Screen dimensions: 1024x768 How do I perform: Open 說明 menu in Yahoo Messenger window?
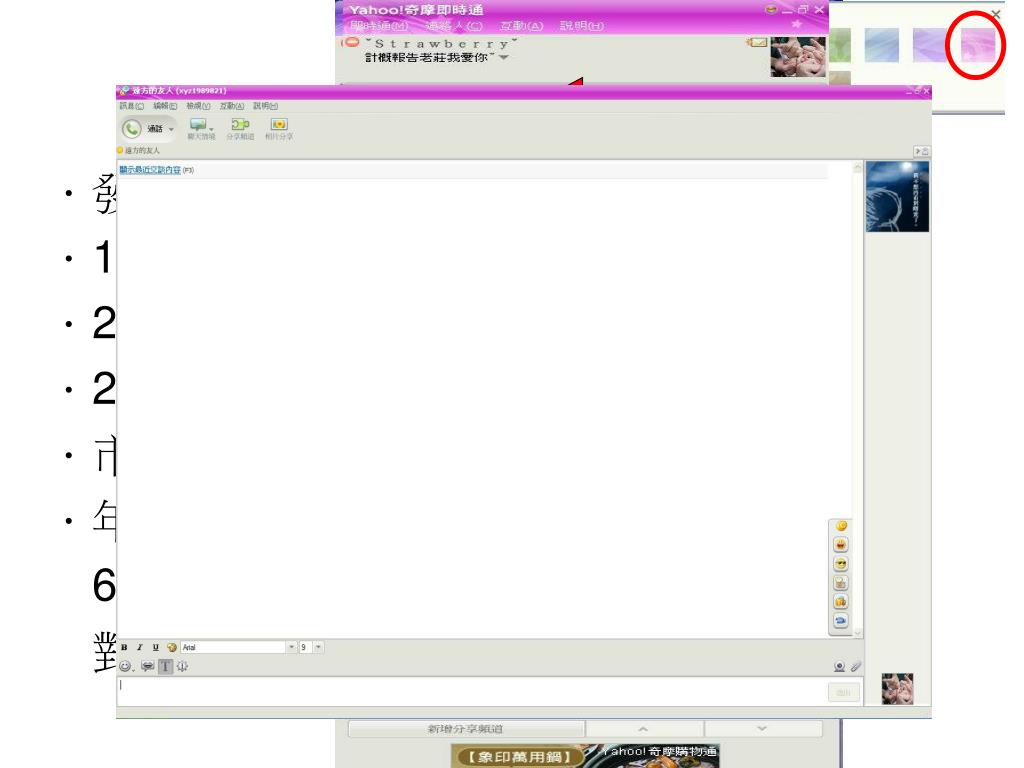(582, 26)
